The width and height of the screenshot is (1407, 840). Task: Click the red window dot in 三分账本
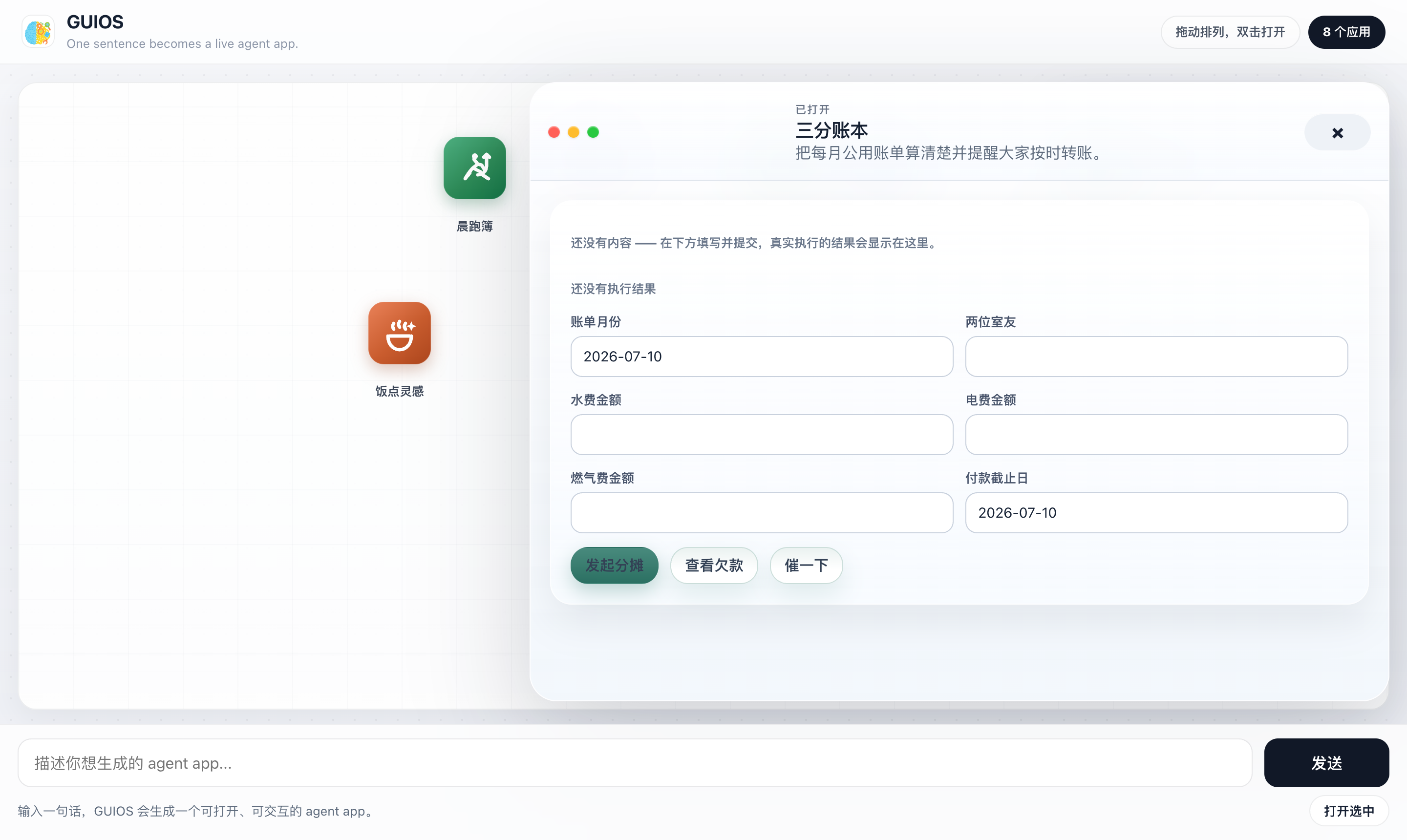[x=554, y=132]
